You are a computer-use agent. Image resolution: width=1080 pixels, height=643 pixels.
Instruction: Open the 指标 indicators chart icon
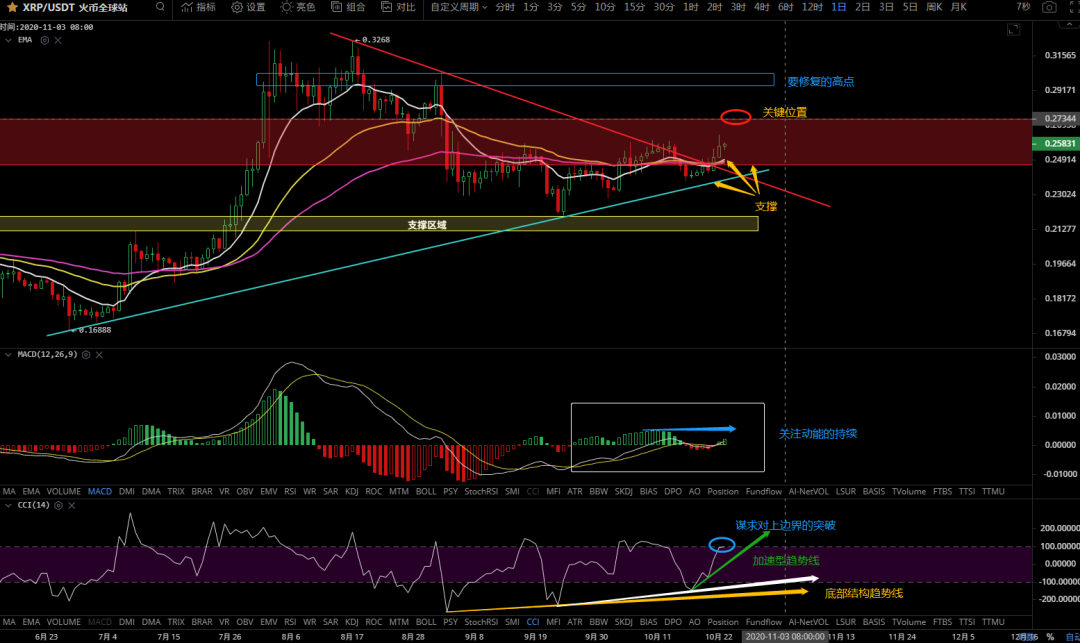click(197, 7)
